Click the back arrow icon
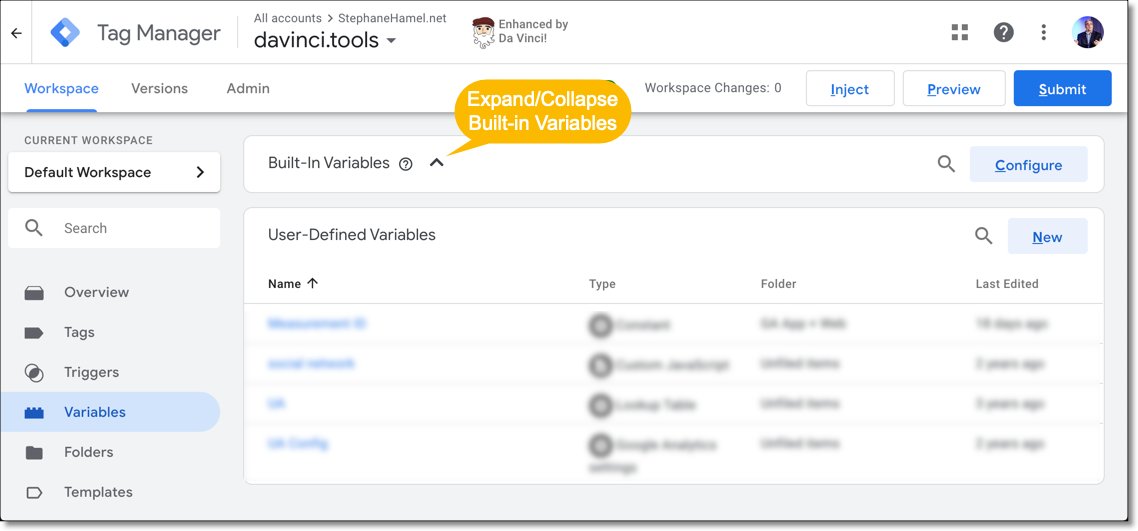 (x=16, y=33)
